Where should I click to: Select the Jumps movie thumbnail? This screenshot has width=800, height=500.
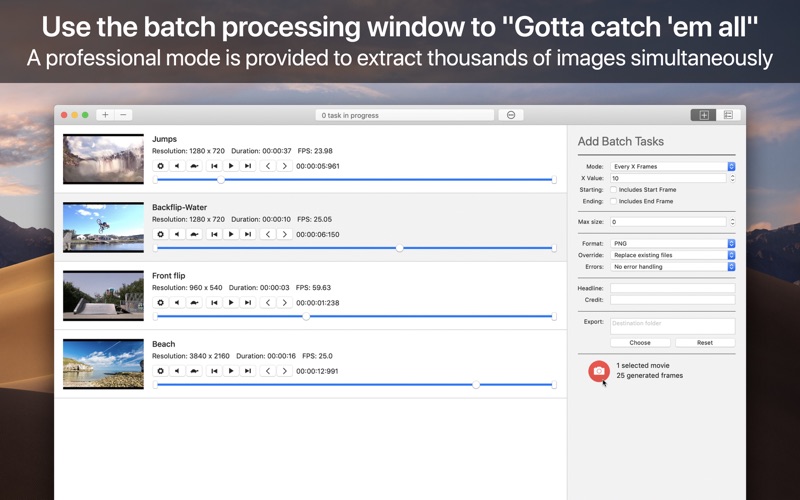[104, 159]
